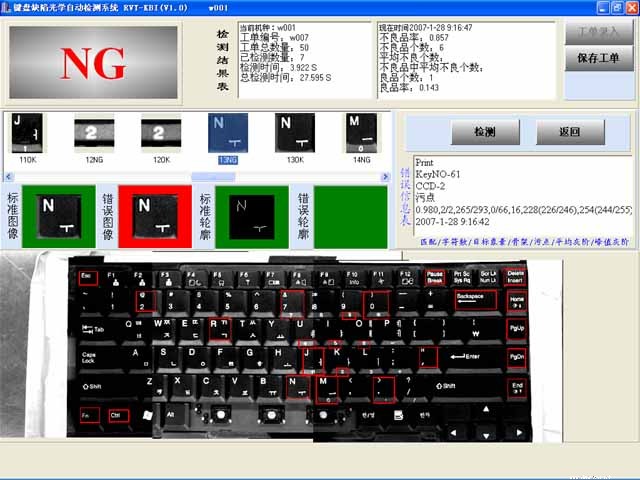This screenshot has height=480, width=640.
Task: Click the empty green error contour panel
Action: point(351,217)
